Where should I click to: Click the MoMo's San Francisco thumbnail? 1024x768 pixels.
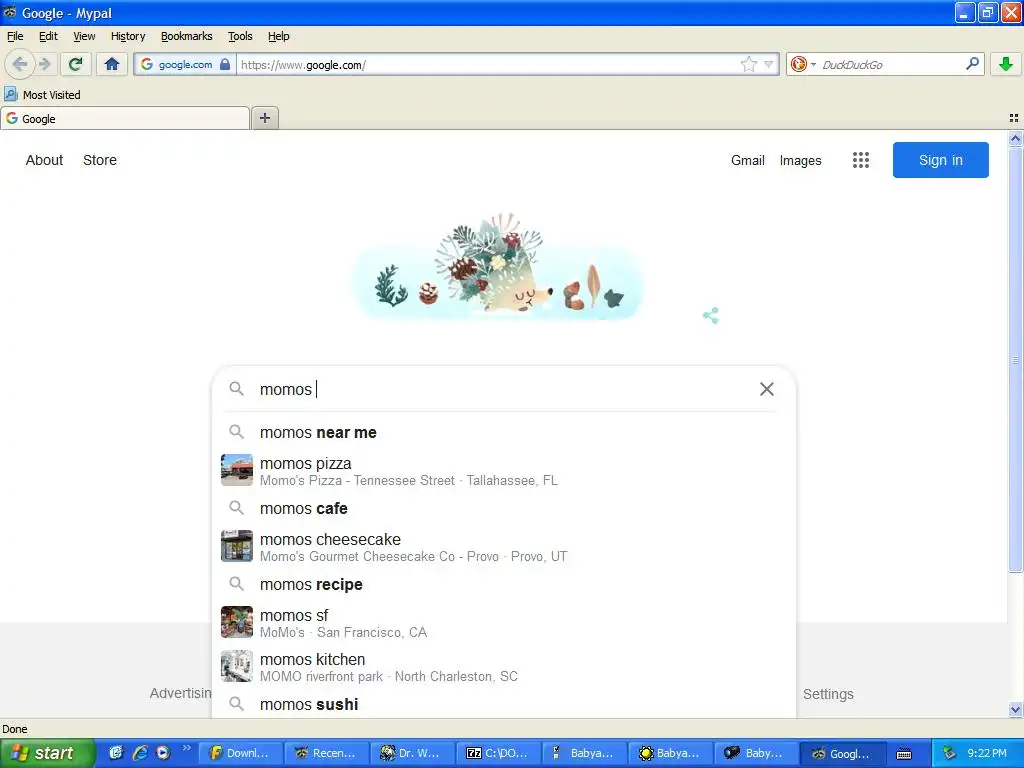pos(236,622)
